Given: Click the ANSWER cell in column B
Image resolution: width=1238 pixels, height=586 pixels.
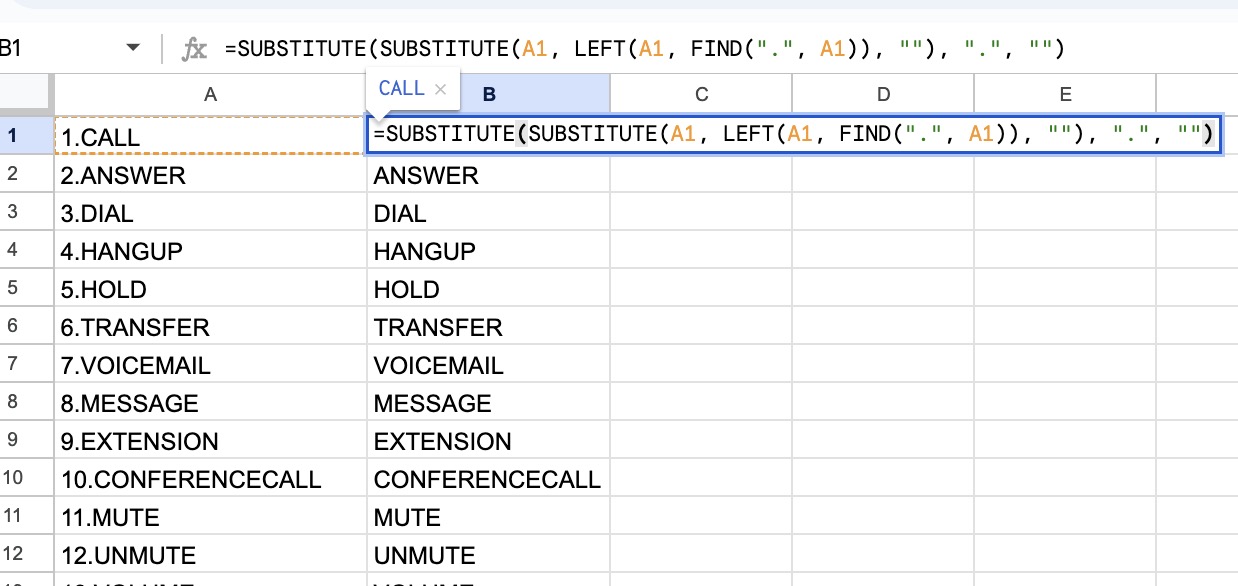Looking at the screenshot, I should point(488,176).
